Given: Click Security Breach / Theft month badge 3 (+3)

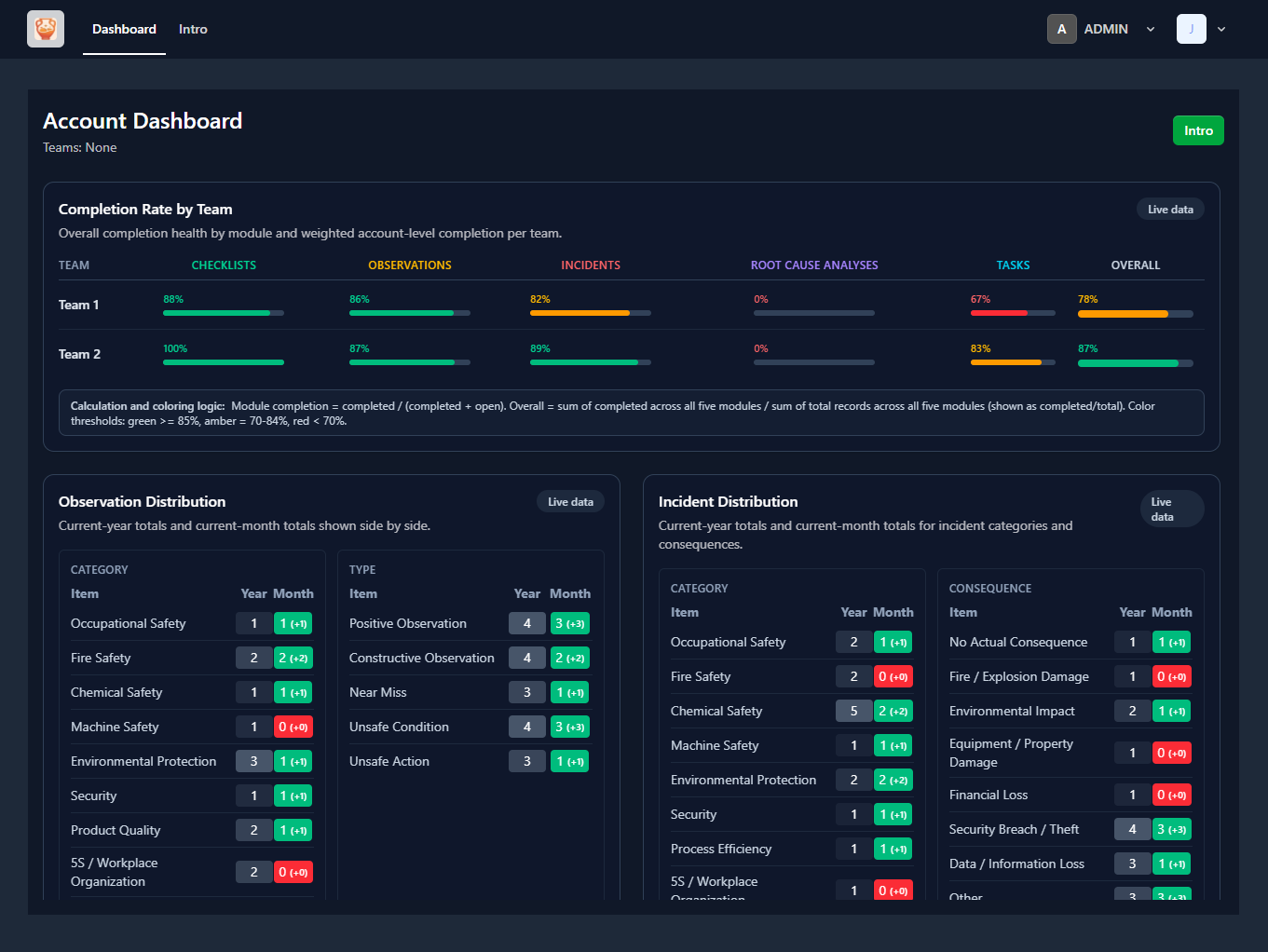Looking at the screenshot, I should (x=1172, y=829).
